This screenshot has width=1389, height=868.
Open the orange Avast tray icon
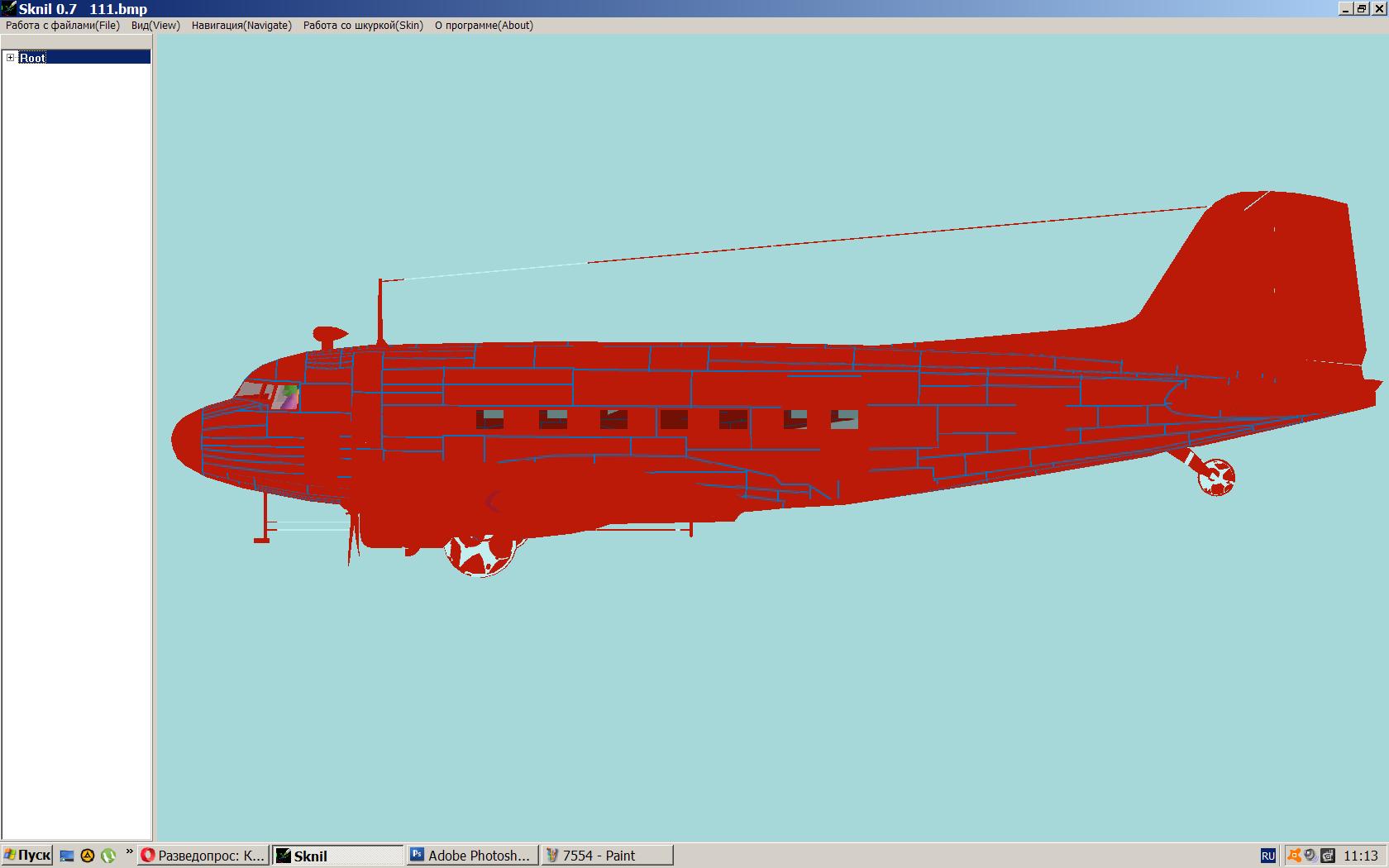coord(1294,856)
